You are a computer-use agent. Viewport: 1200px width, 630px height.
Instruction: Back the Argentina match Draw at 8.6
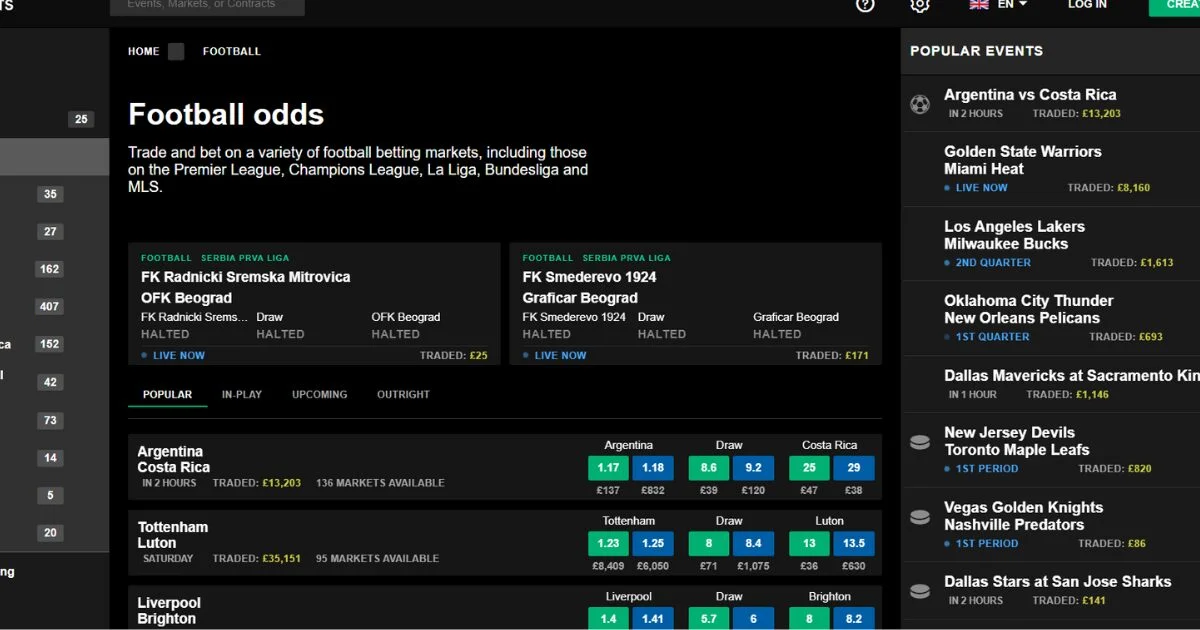[x=709, y=468]
